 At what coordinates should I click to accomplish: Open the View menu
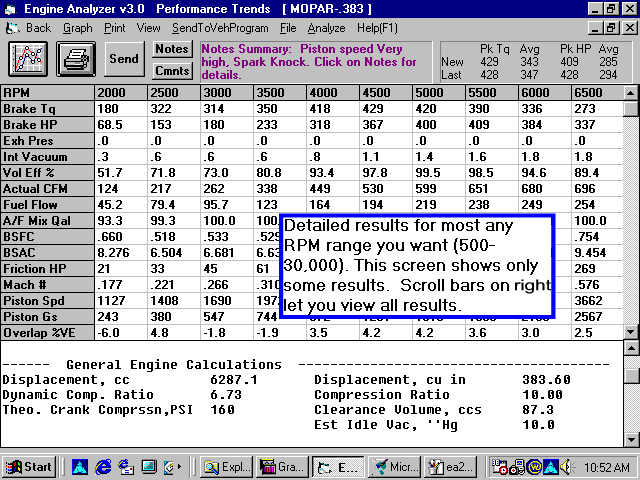pyautogui.click(x=149, y=28)
